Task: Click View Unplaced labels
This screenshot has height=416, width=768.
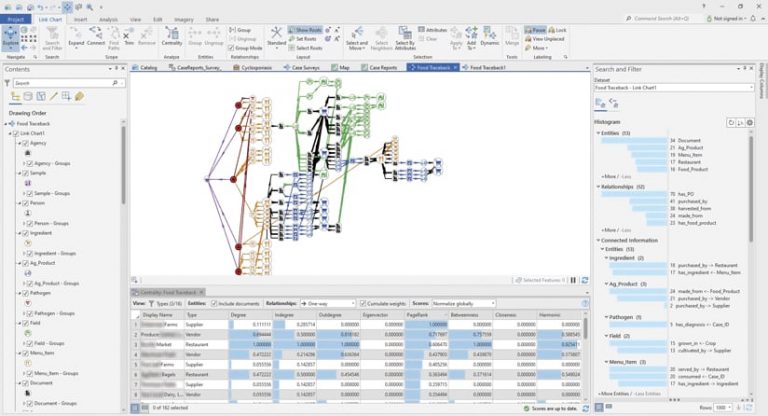Action: tap(544, 39)
